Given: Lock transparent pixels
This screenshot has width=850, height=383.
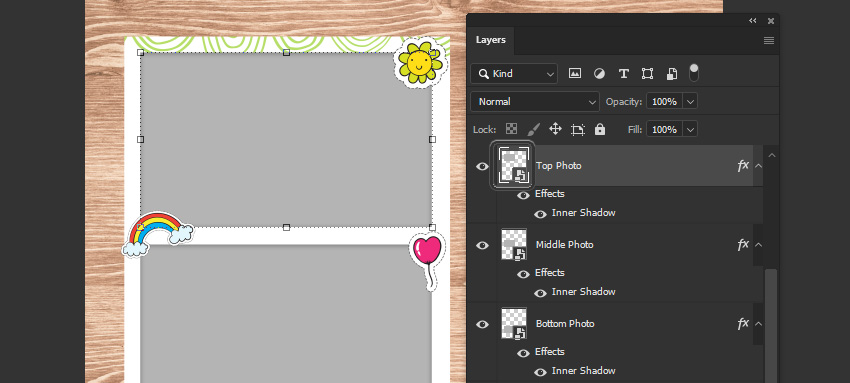Looking at the screenshot, I should 511,129.
